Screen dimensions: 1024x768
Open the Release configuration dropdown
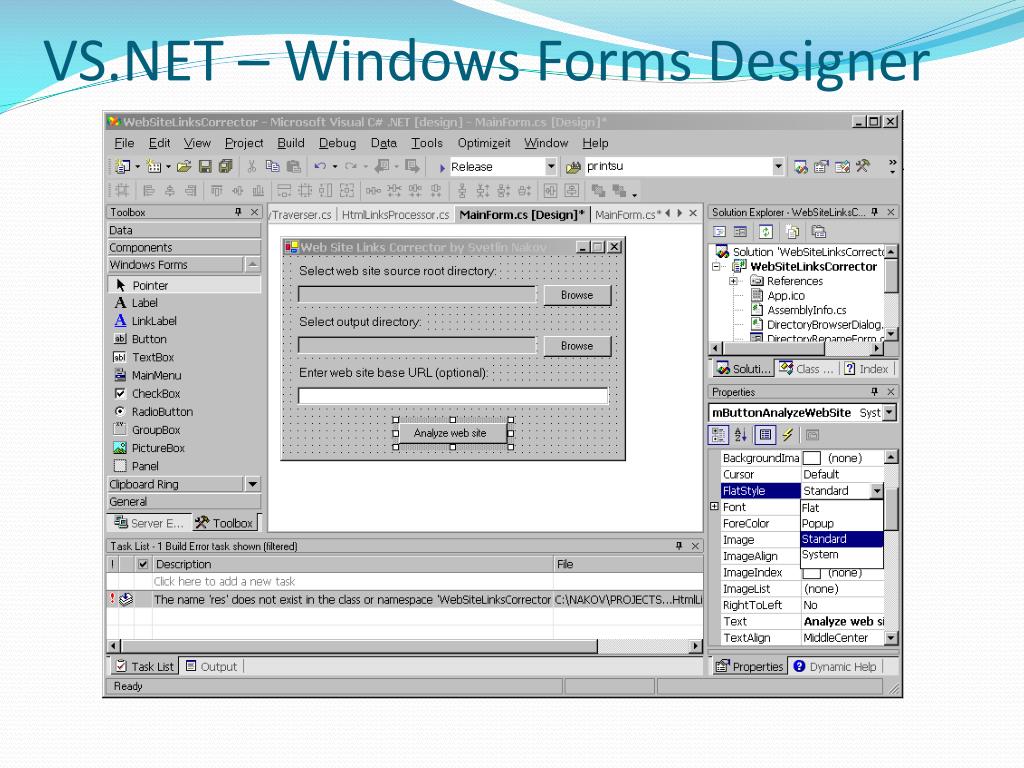551,167
